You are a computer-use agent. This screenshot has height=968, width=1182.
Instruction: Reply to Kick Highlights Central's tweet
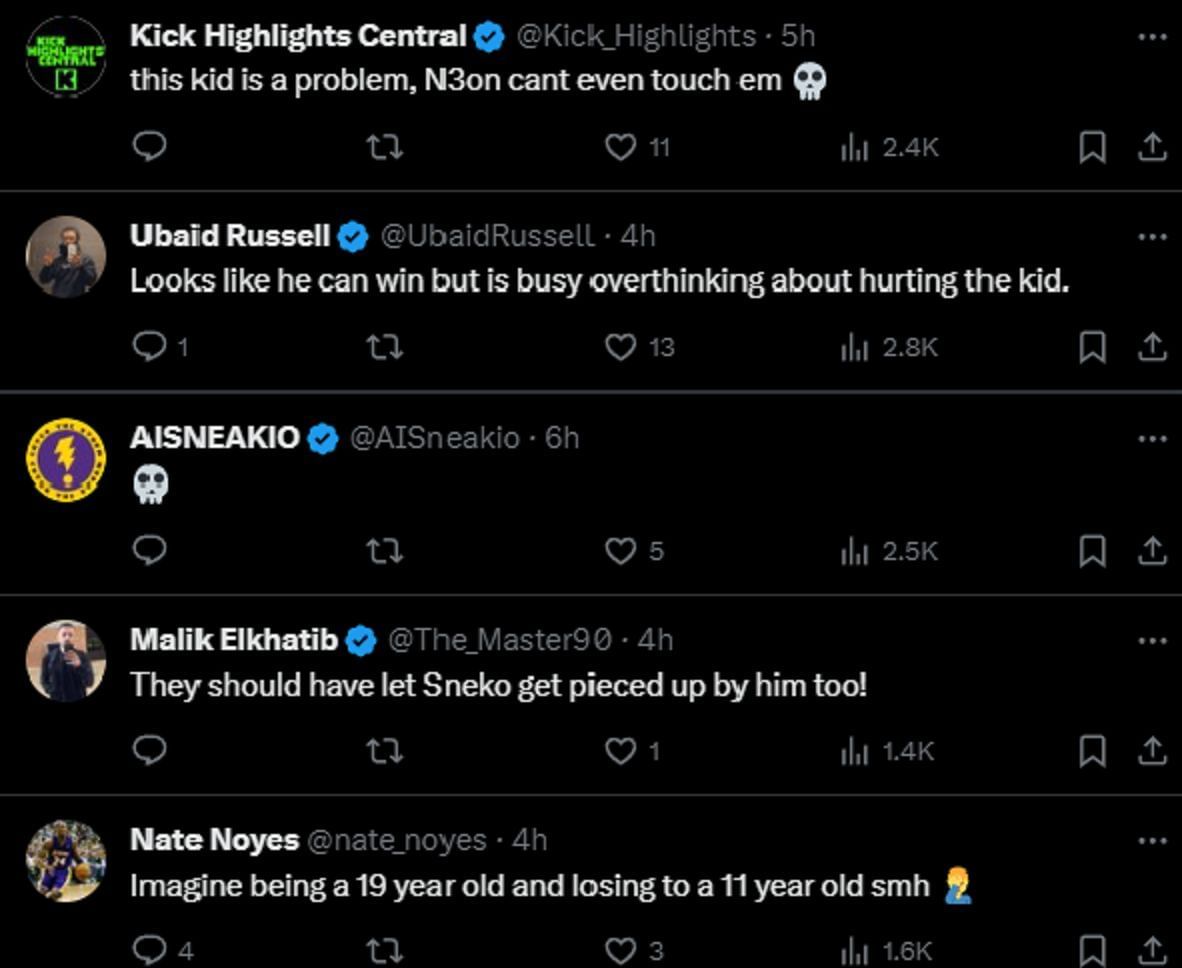tap(151, 147)
